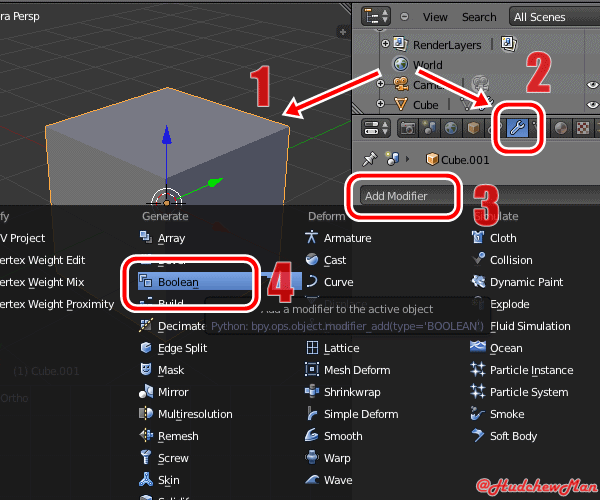Click the render layer image icon beside RenderLayers
Viewport: 600px width, 500px height.
(509, 44)
